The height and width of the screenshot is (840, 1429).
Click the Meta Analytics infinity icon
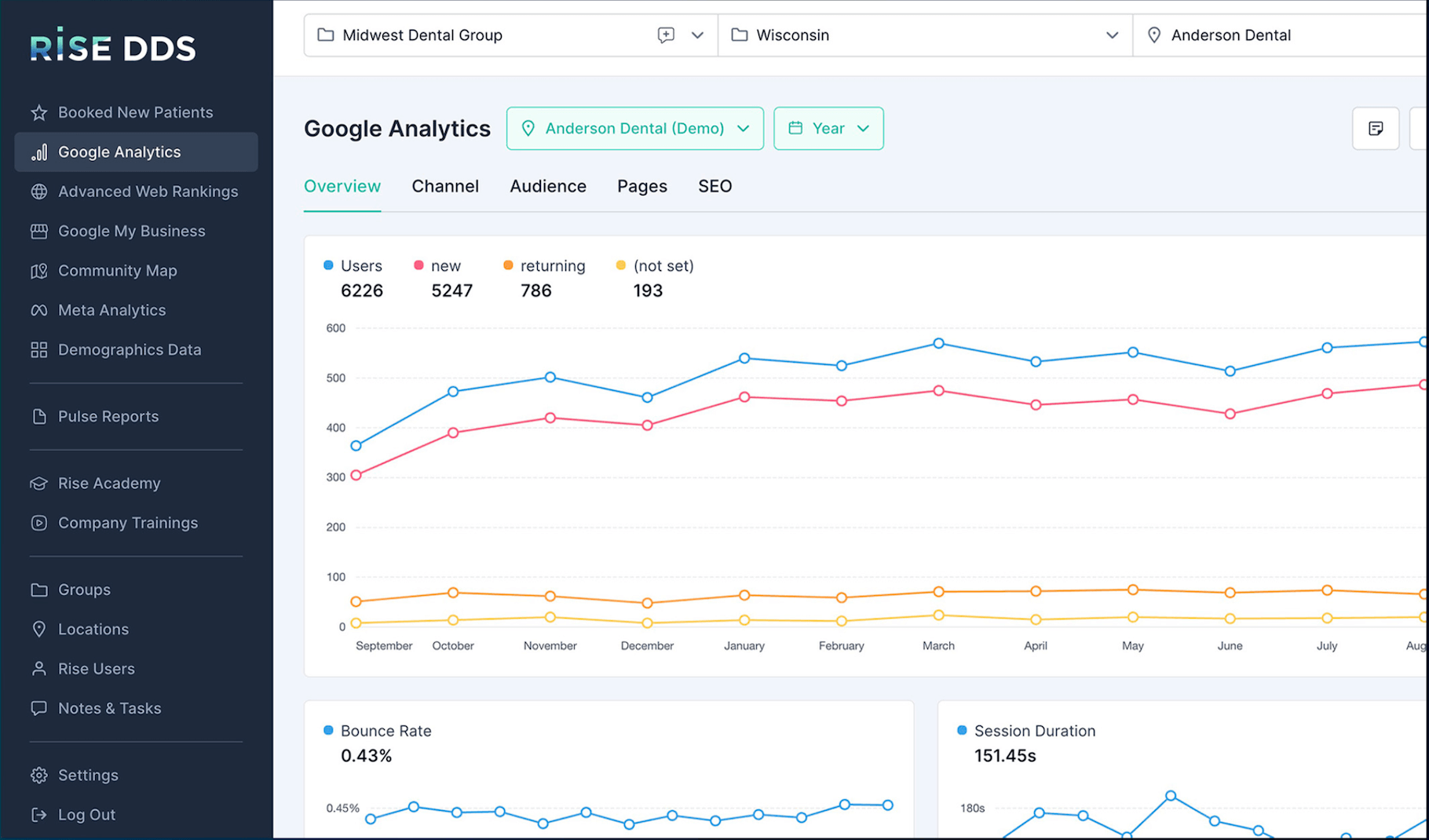coord(38,310)
